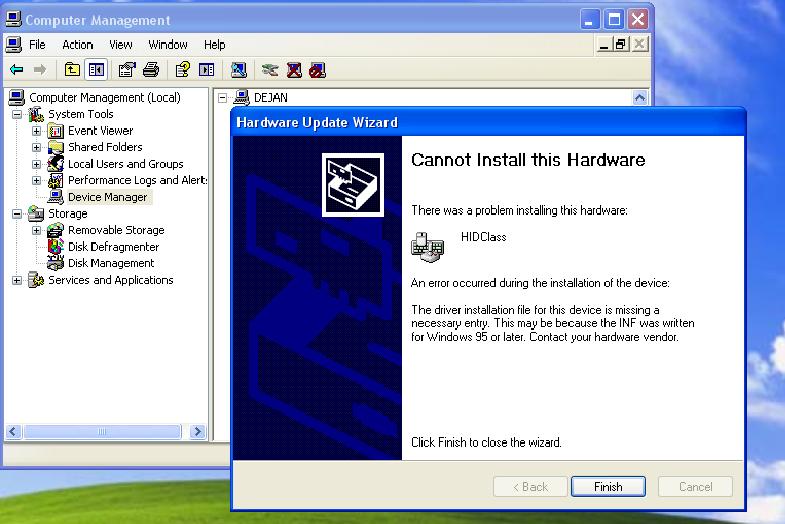
Task: Click the "HIDClass" device name text
Action: pyautogui.click(x=484, y=237)
